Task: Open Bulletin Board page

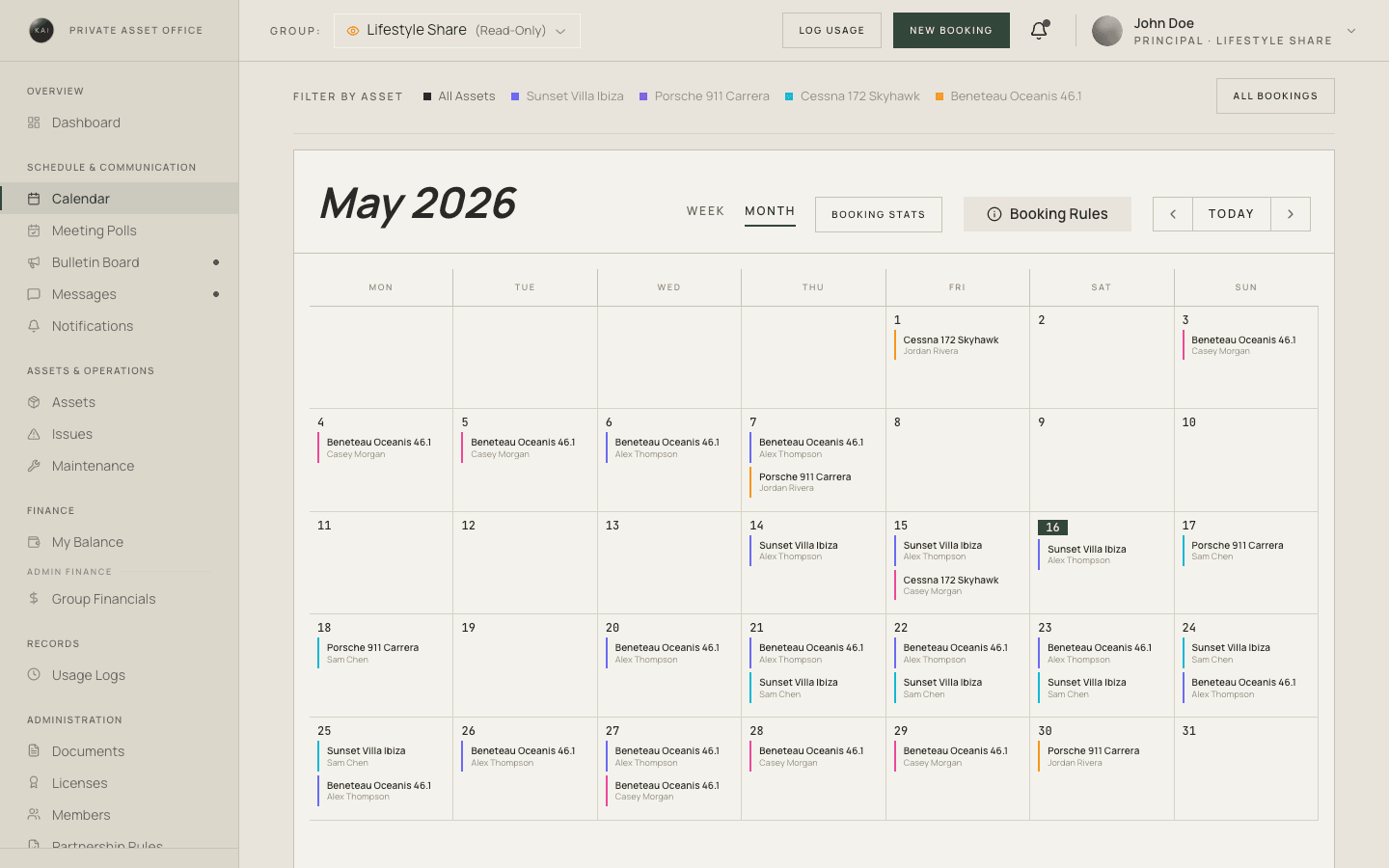Action: (120, 262)
